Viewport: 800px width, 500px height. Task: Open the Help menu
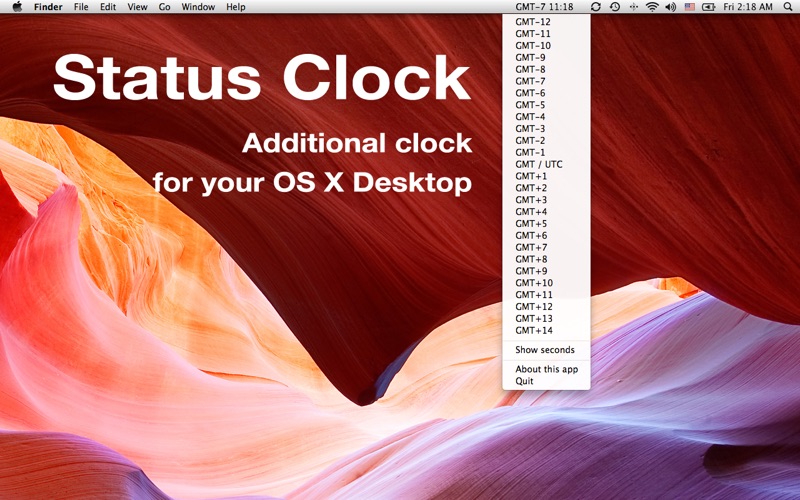[x=236, y=7]
